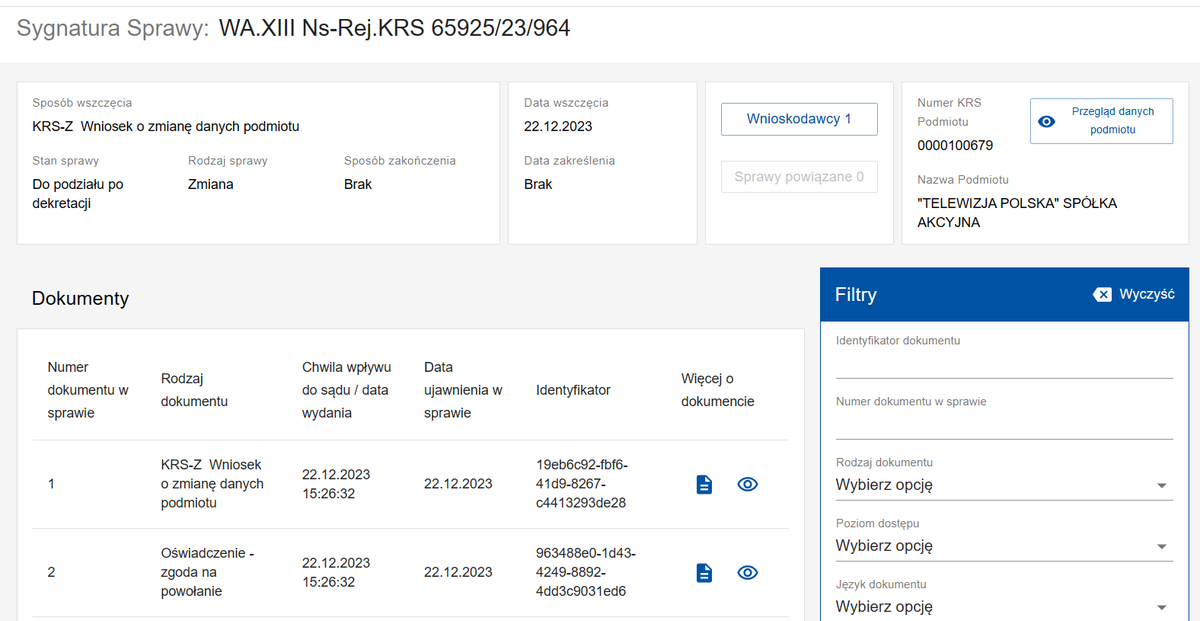Viewport: 1200px width, 621px height.
Task: Expand the Język dokumentu dropdown
Action: [1004, 607]
